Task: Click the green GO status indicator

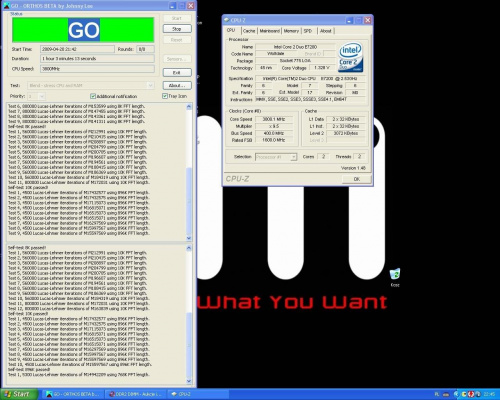Action: pos(83,30)
